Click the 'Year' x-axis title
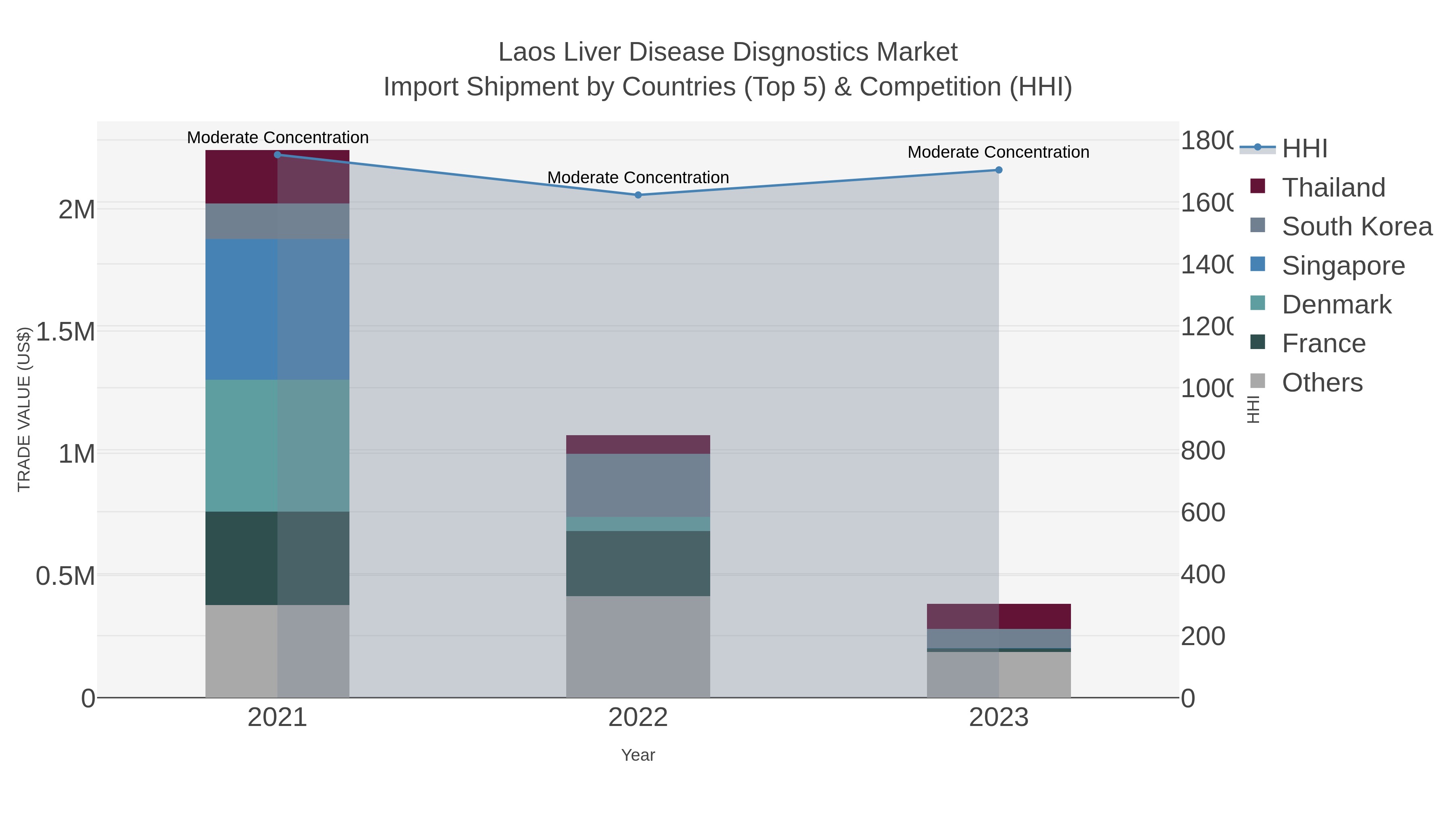Image resolution: width=1456 pixels, height=819 pixels. click(x=638, y=755)
